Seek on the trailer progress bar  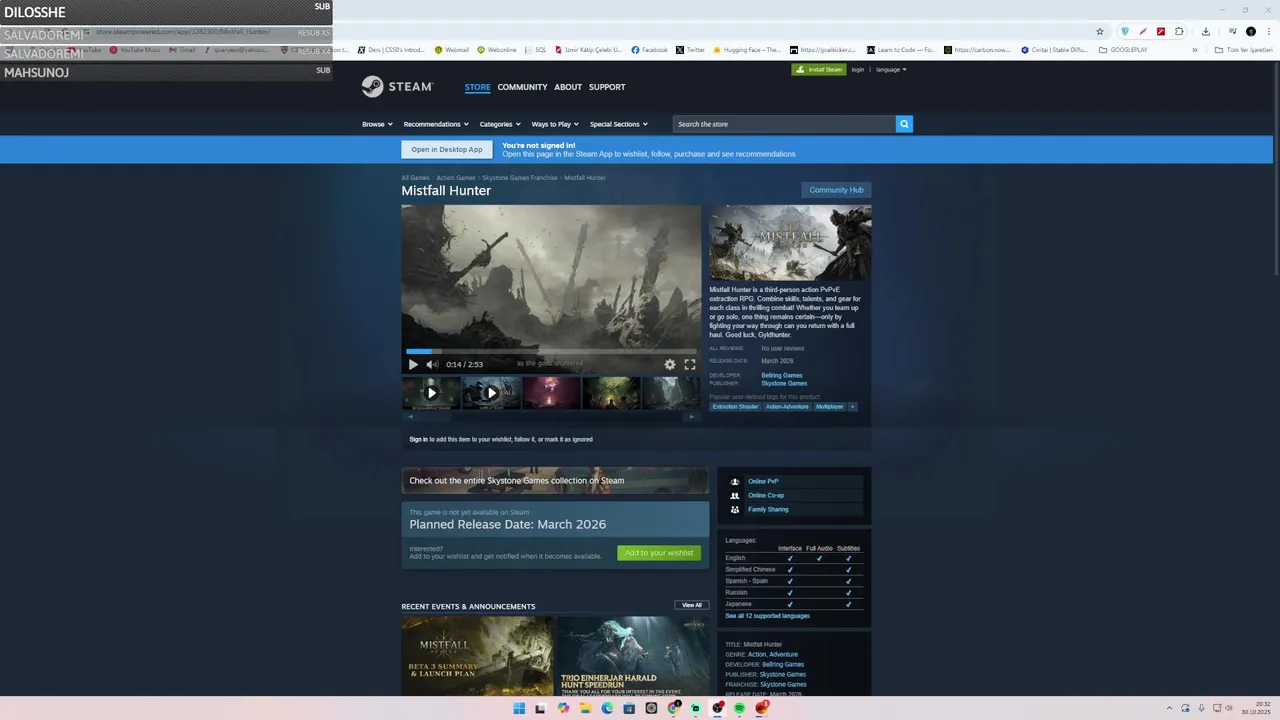click(551, 351)
